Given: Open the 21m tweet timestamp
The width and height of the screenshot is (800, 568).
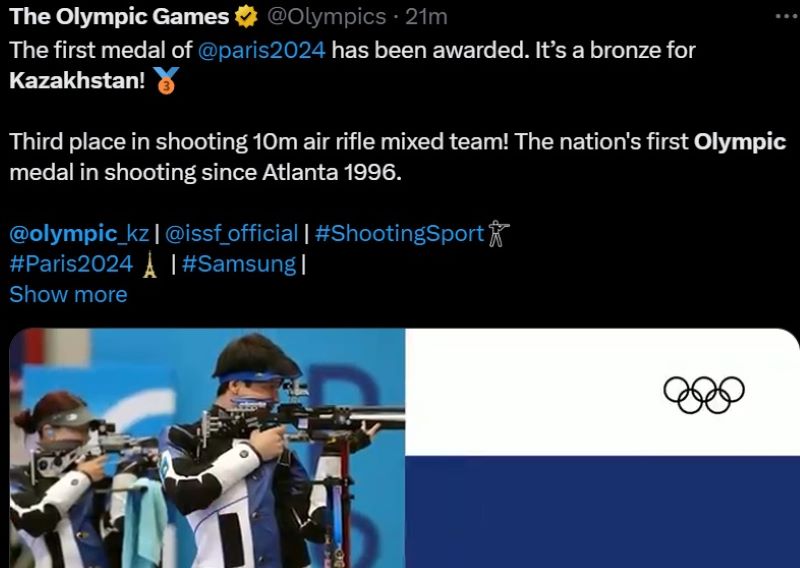Looking at the screenshot, I should tap(426, 17).
